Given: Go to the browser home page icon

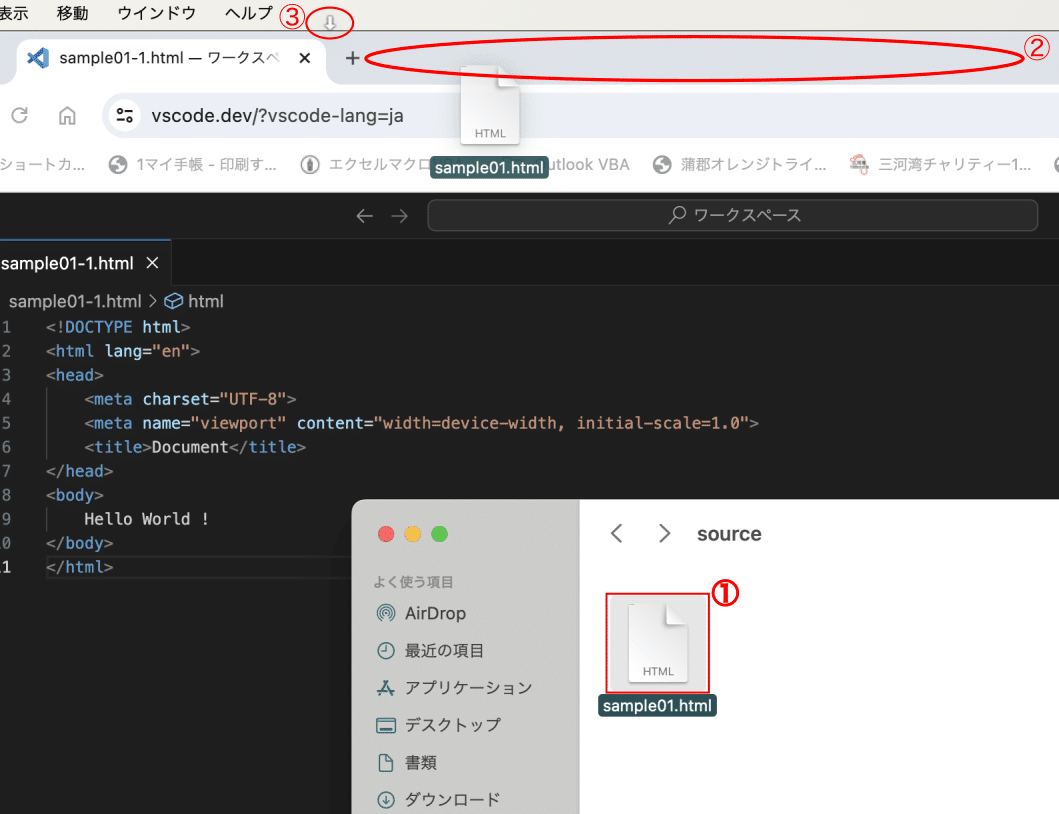Looking at the screenshot, I should (x=67, y=116).
